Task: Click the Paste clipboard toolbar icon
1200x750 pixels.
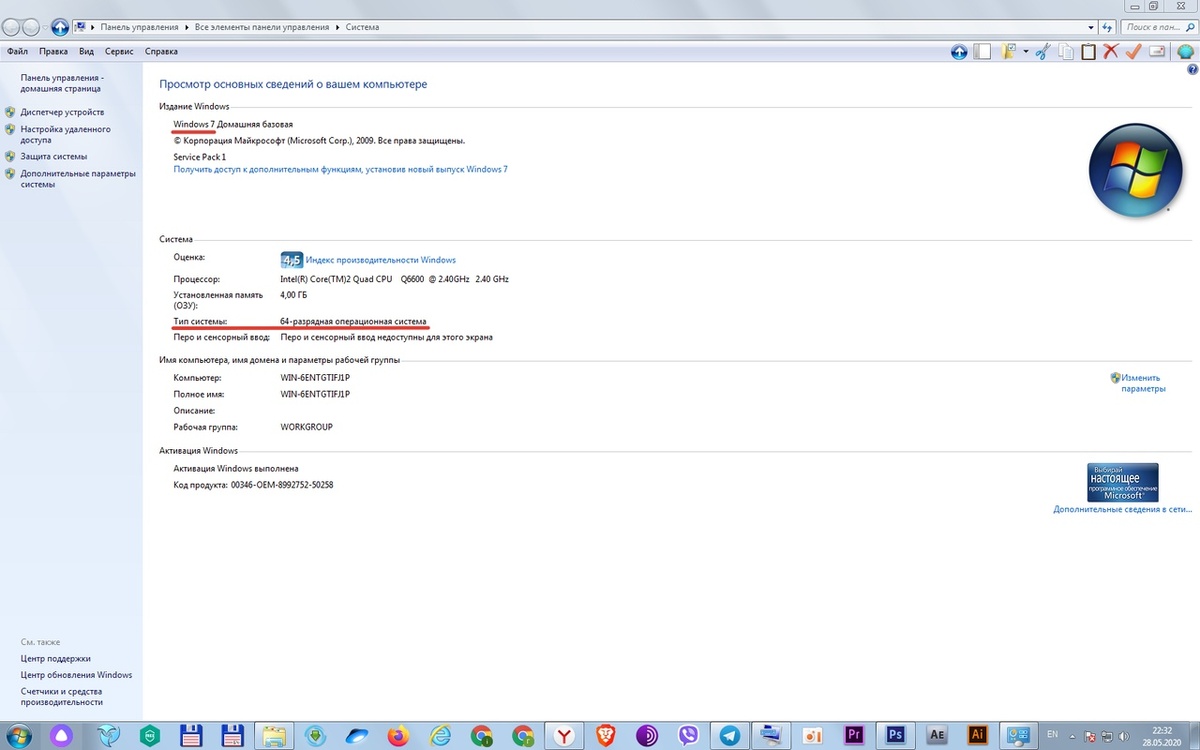Action: click(x=1089, y=52)
